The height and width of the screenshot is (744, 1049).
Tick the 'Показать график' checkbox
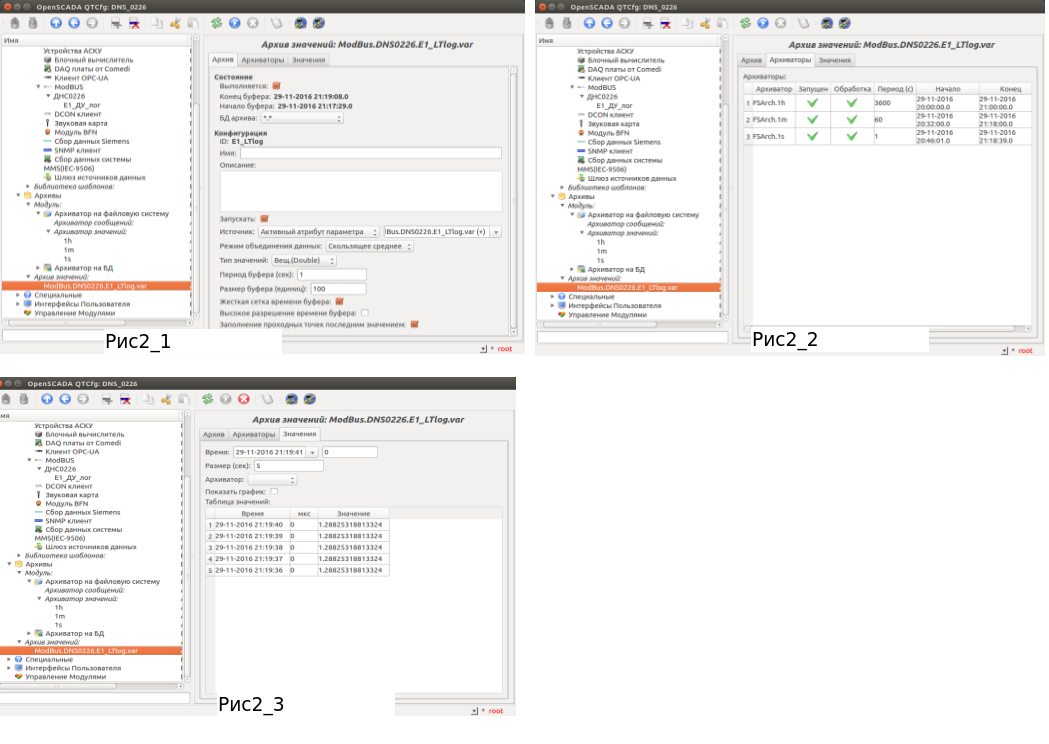274,491
